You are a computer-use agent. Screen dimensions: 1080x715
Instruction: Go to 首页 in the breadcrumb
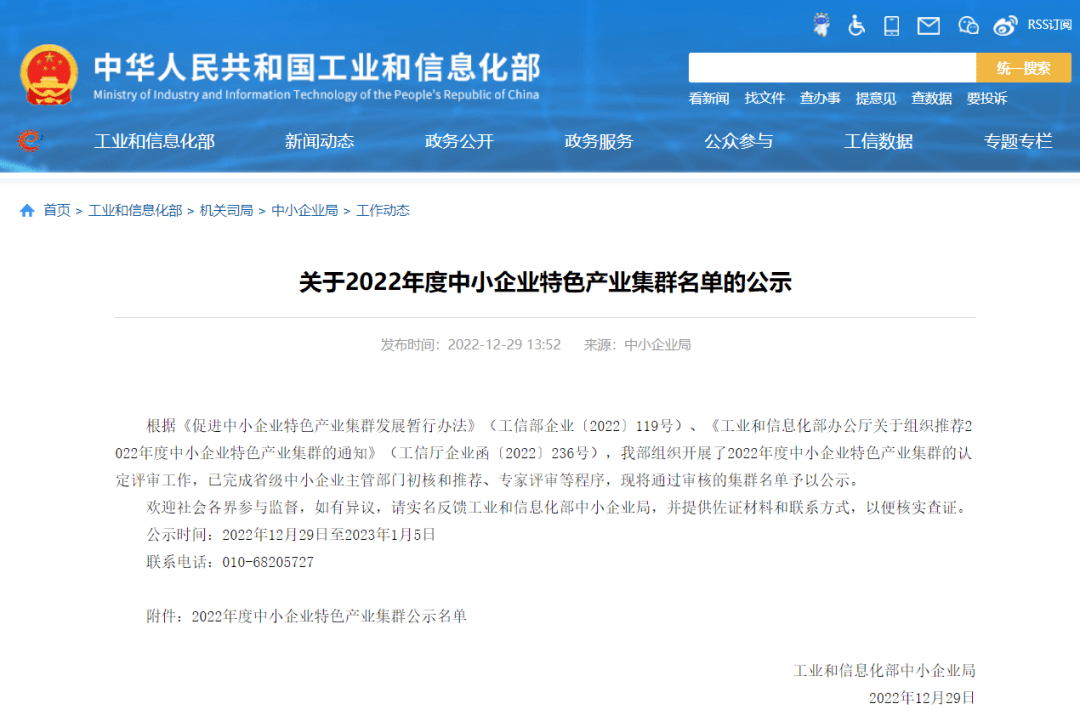pyautogui.click(x=57, y=210)
